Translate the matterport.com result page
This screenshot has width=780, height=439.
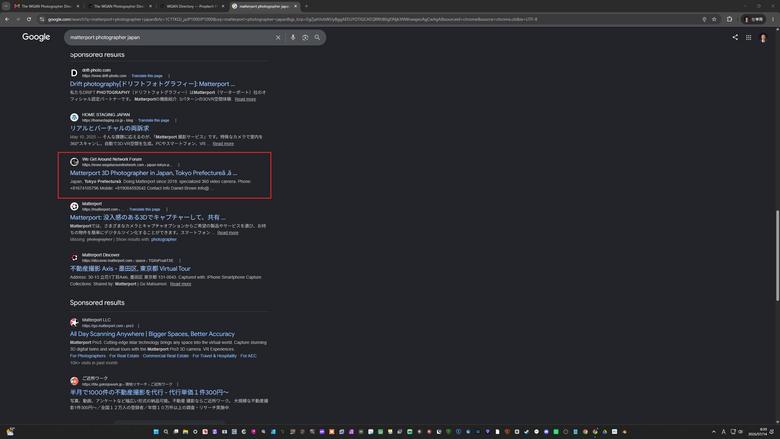point(145,209)
